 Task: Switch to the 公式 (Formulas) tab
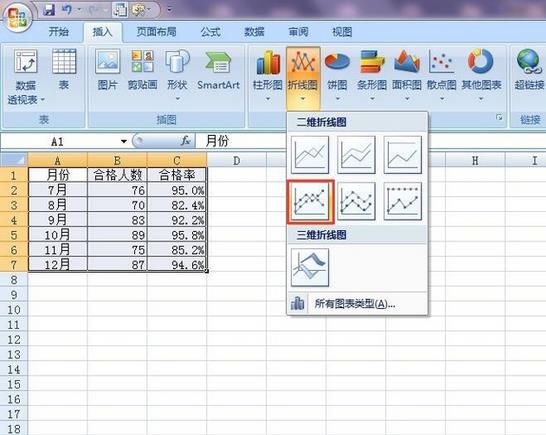click(x=210, y=32)
